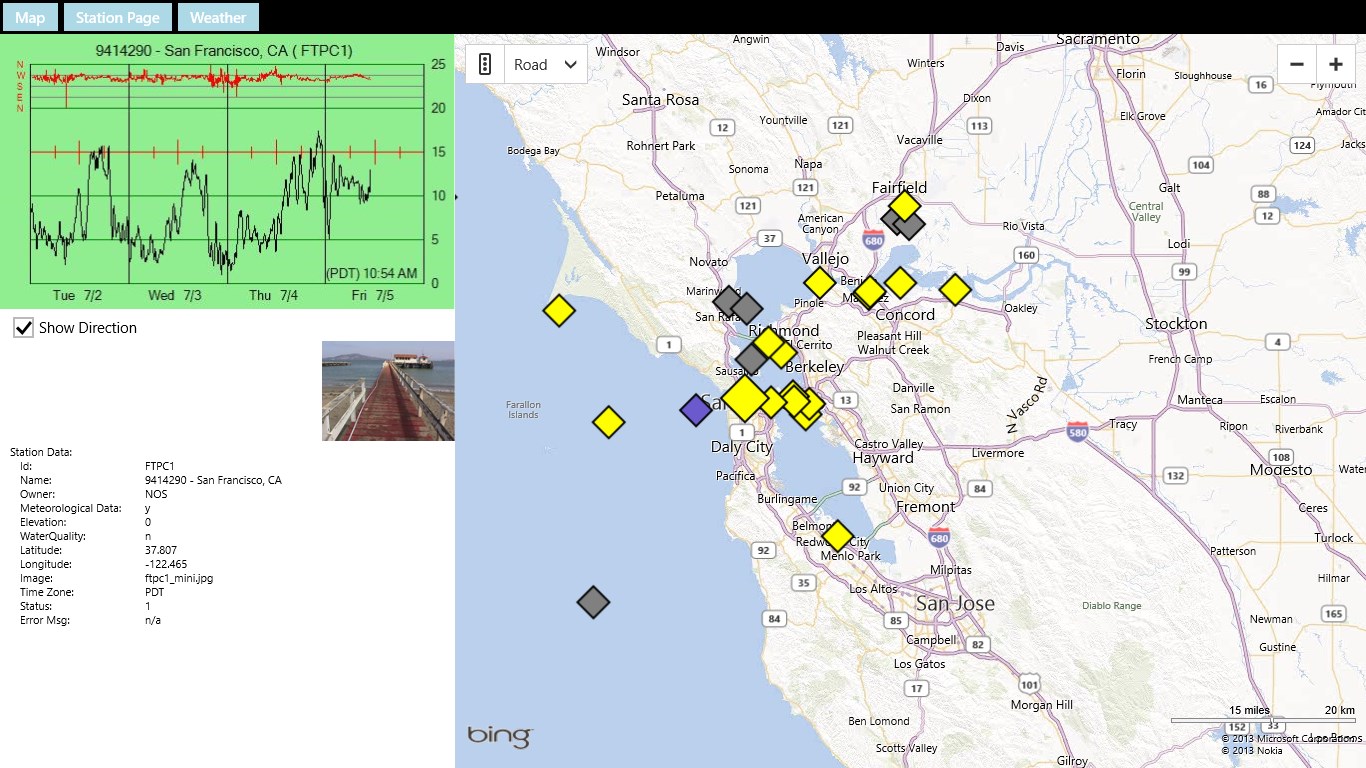Click the purple diamond station marker
The image size is (1366, 768).
[x=696, y=410]
